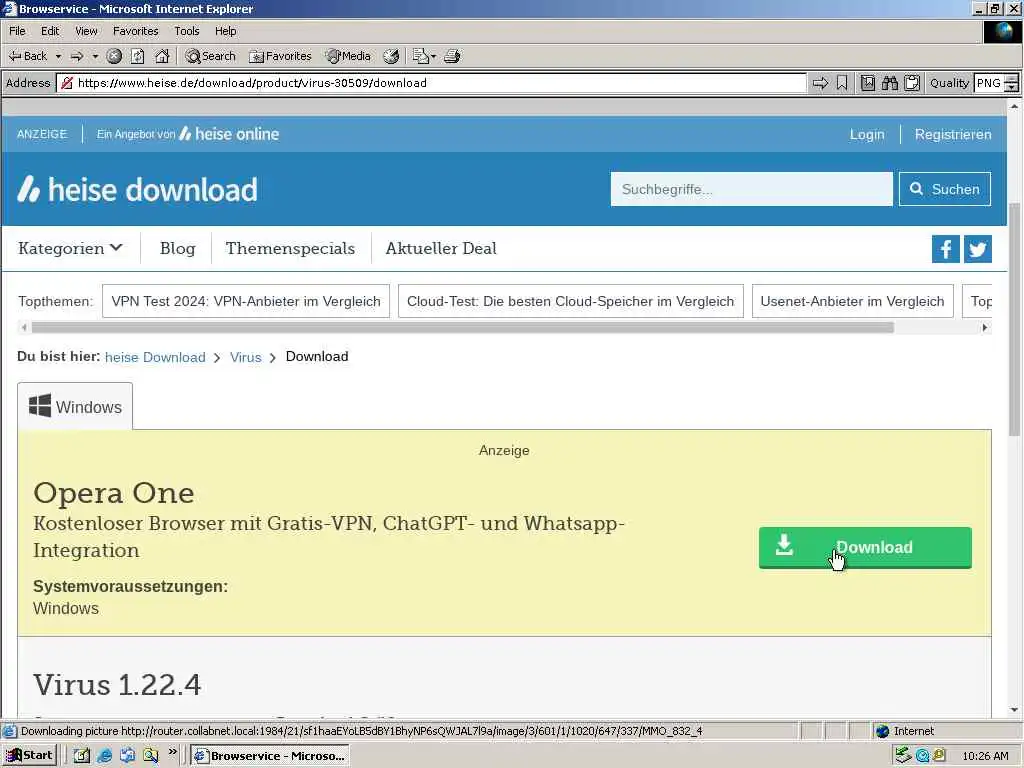
Task: Click the Home icon in toolbar
Action: coord(162,56)
